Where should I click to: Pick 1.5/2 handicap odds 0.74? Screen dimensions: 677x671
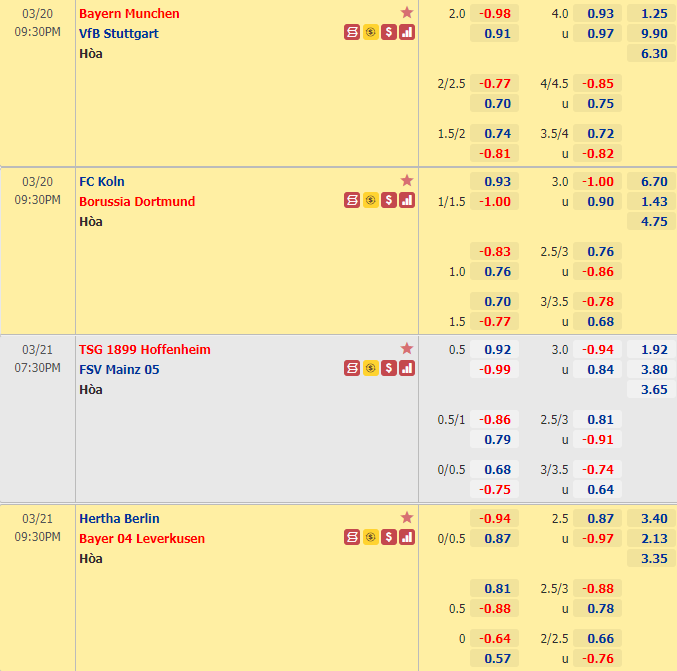coord(494,133)
